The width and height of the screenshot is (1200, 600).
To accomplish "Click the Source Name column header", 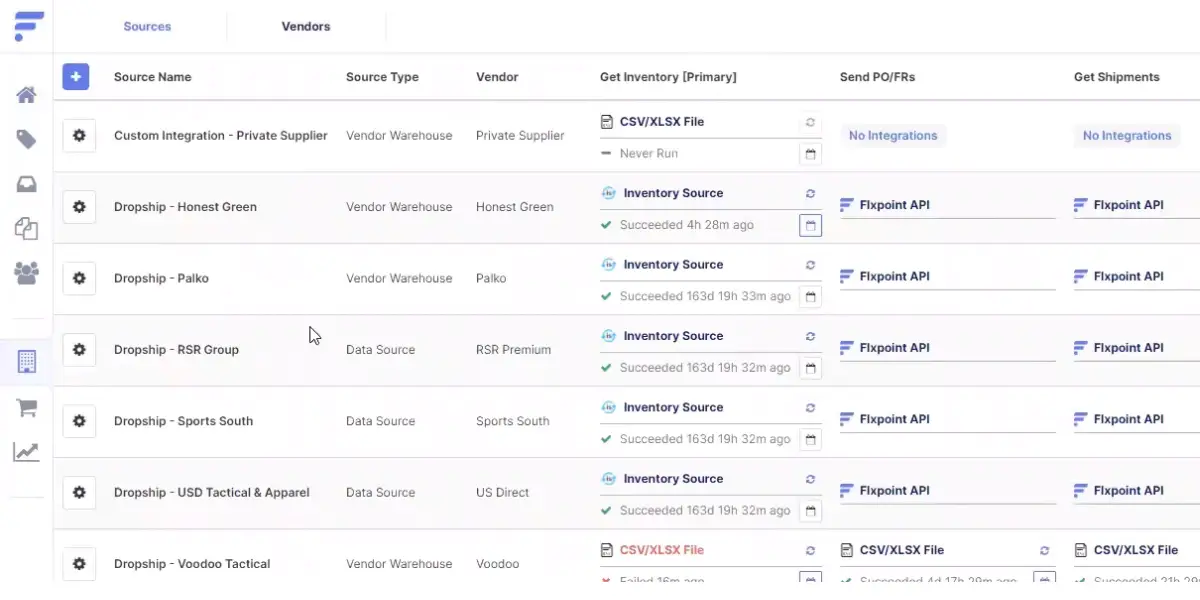I will point(152,77).
